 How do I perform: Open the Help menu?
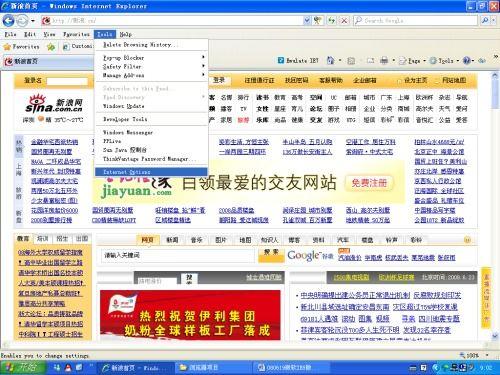pos(125,34)
